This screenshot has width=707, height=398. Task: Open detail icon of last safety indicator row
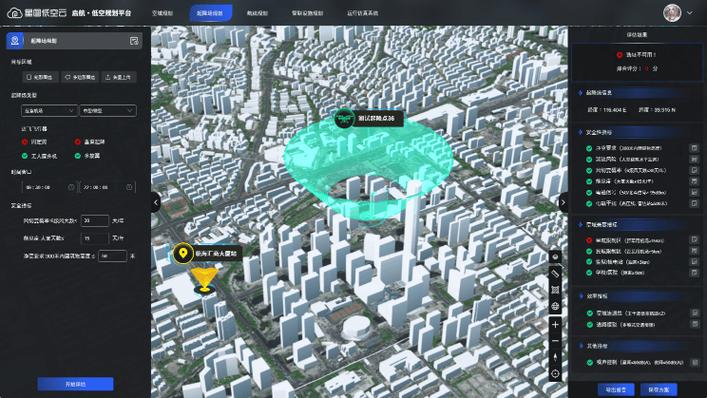tap(694, 203)
